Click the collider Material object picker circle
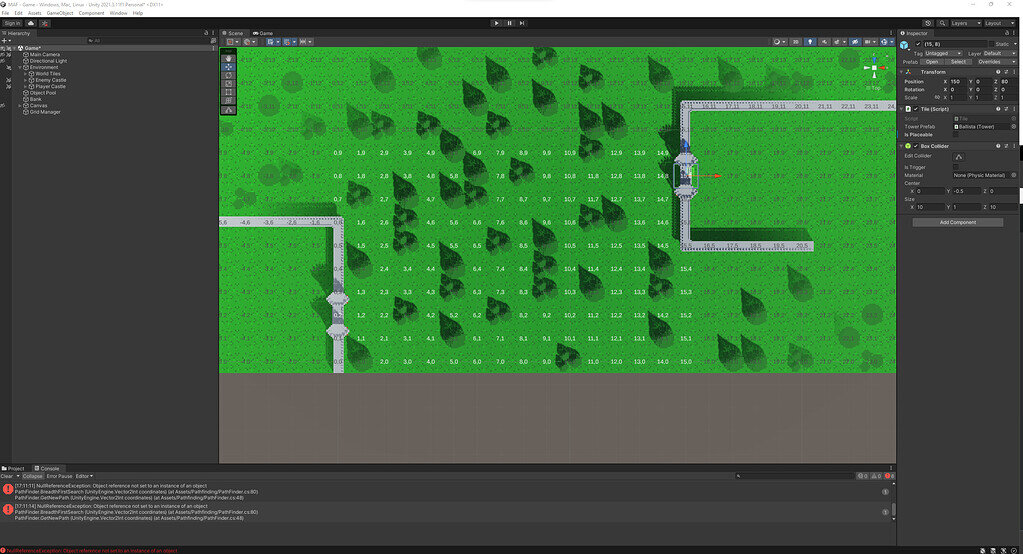 pyautogui.click(x=1014, y=175)
